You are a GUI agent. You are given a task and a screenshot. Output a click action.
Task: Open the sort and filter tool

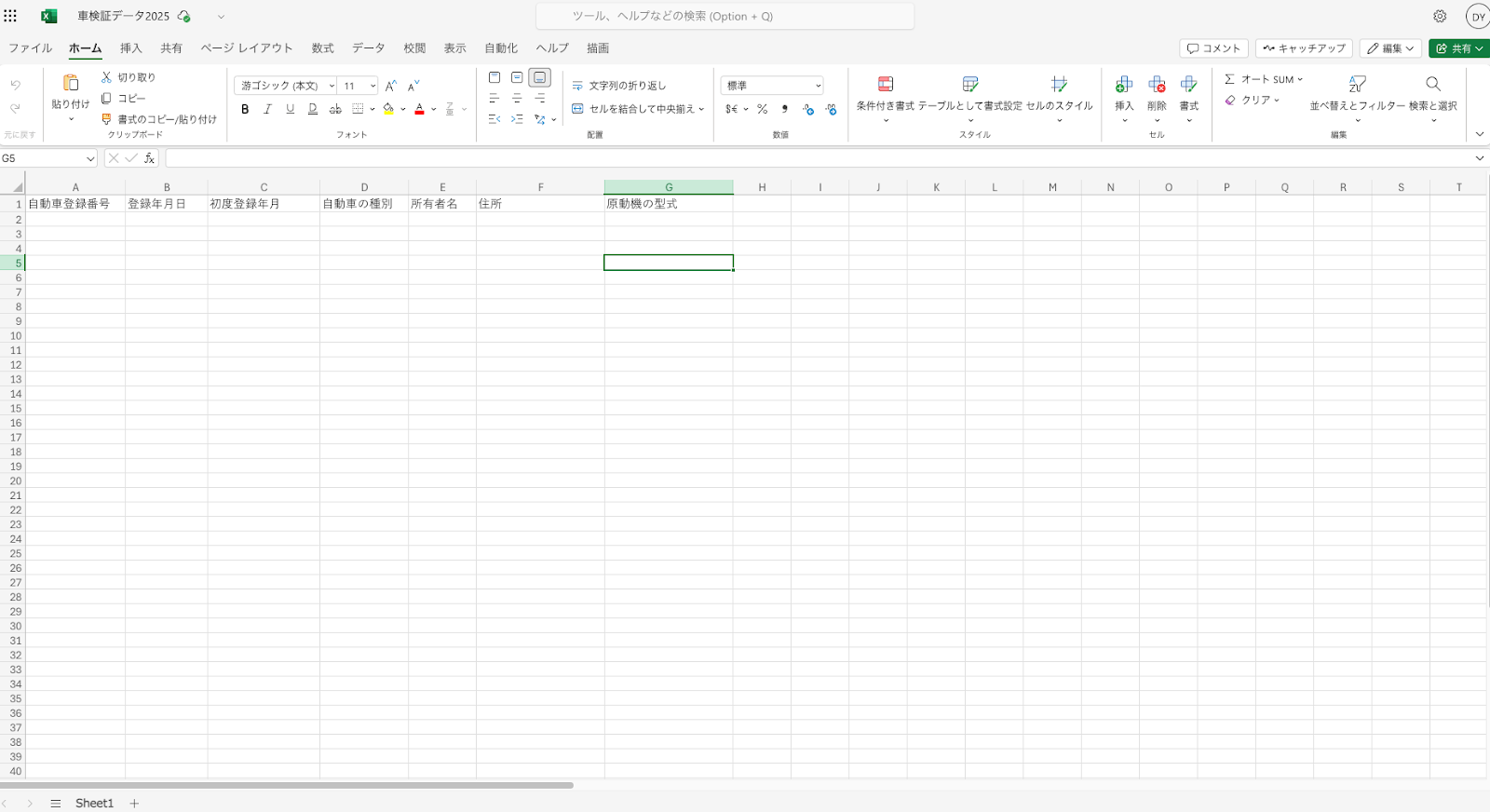tap(1357, 85)
